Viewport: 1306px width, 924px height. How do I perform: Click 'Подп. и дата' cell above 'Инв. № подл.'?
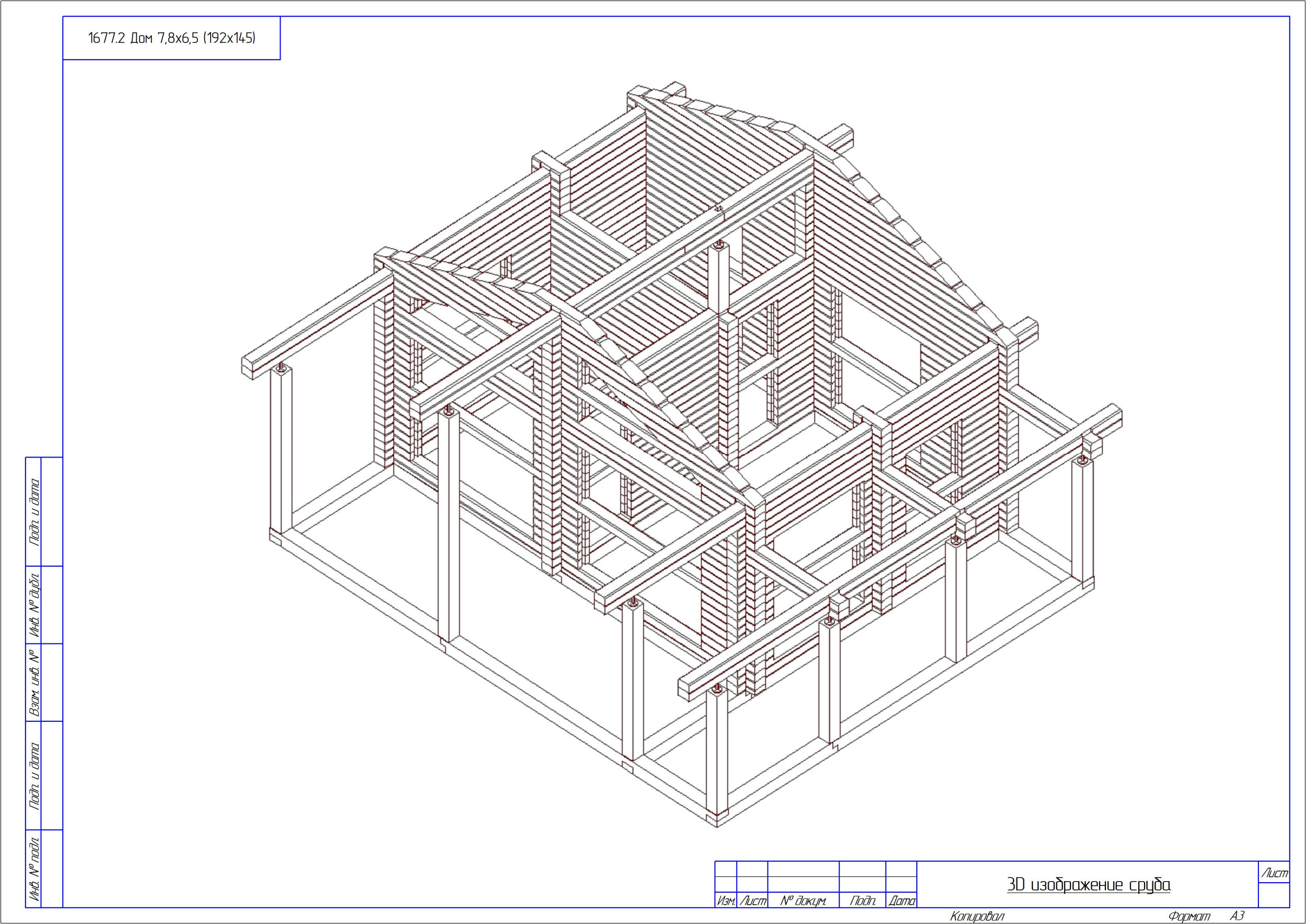(33, 776)
